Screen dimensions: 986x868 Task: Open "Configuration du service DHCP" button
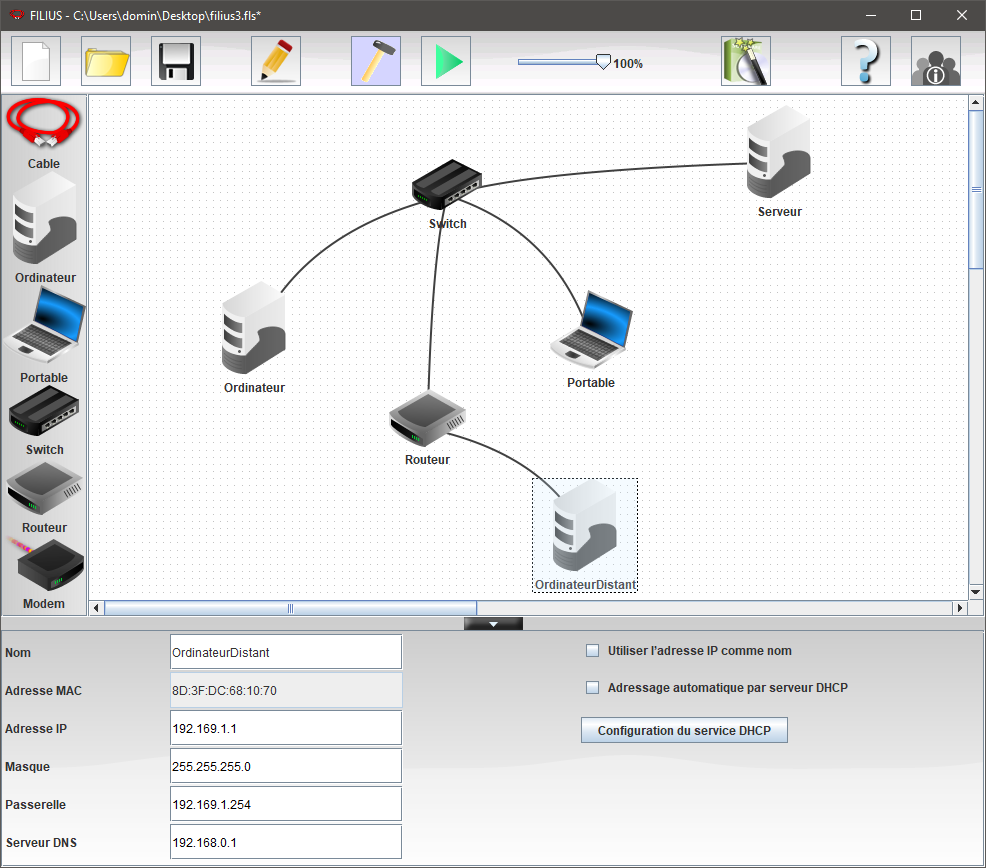[x=684, y=731]
